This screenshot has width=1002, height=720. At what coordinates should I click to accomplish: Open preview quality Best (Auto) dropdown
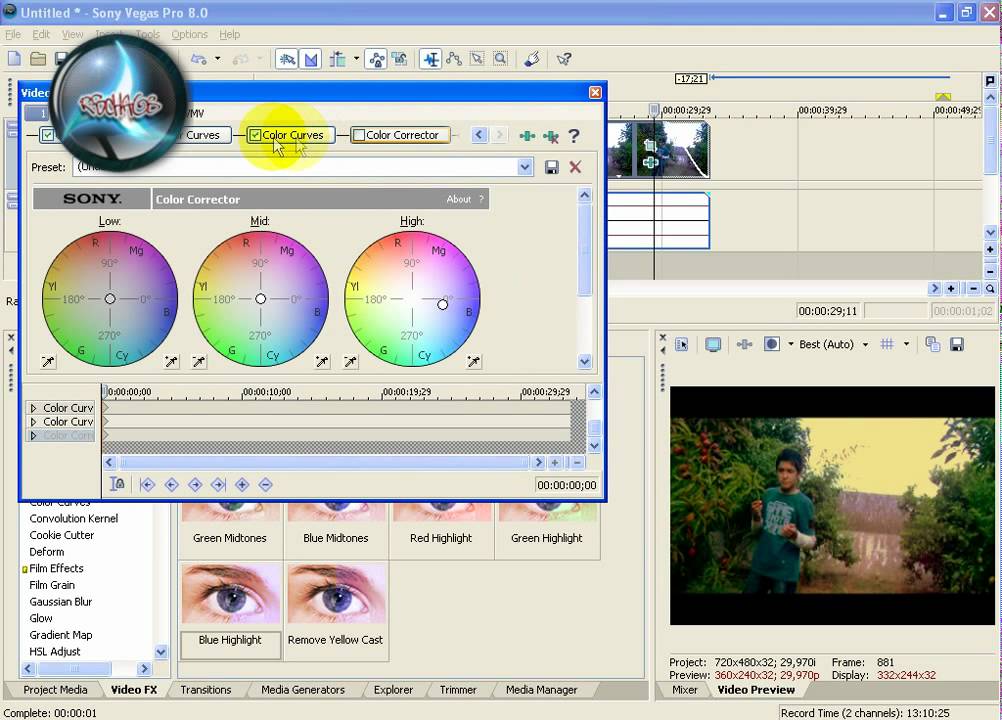[865, 345]
